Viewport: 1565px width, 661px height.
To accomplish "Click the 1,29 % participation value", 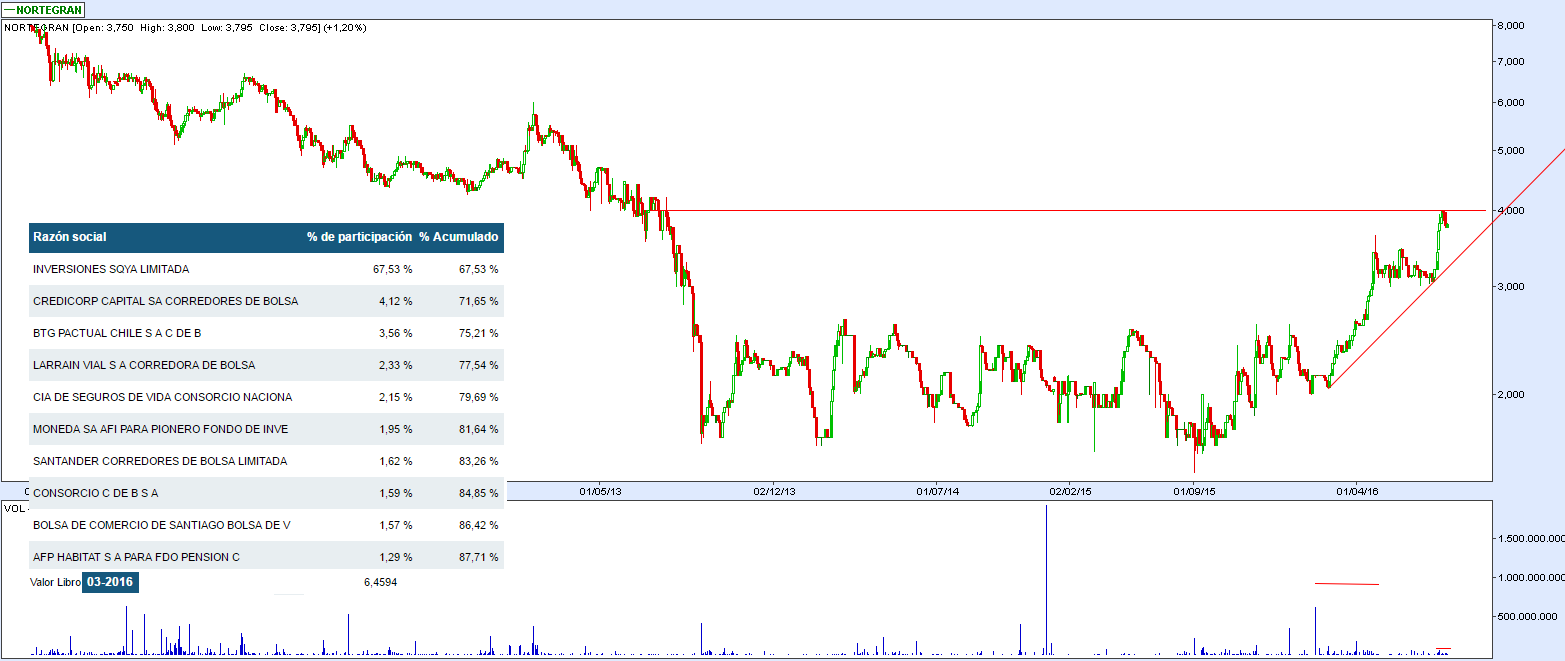I will click(x=394, y=557).
